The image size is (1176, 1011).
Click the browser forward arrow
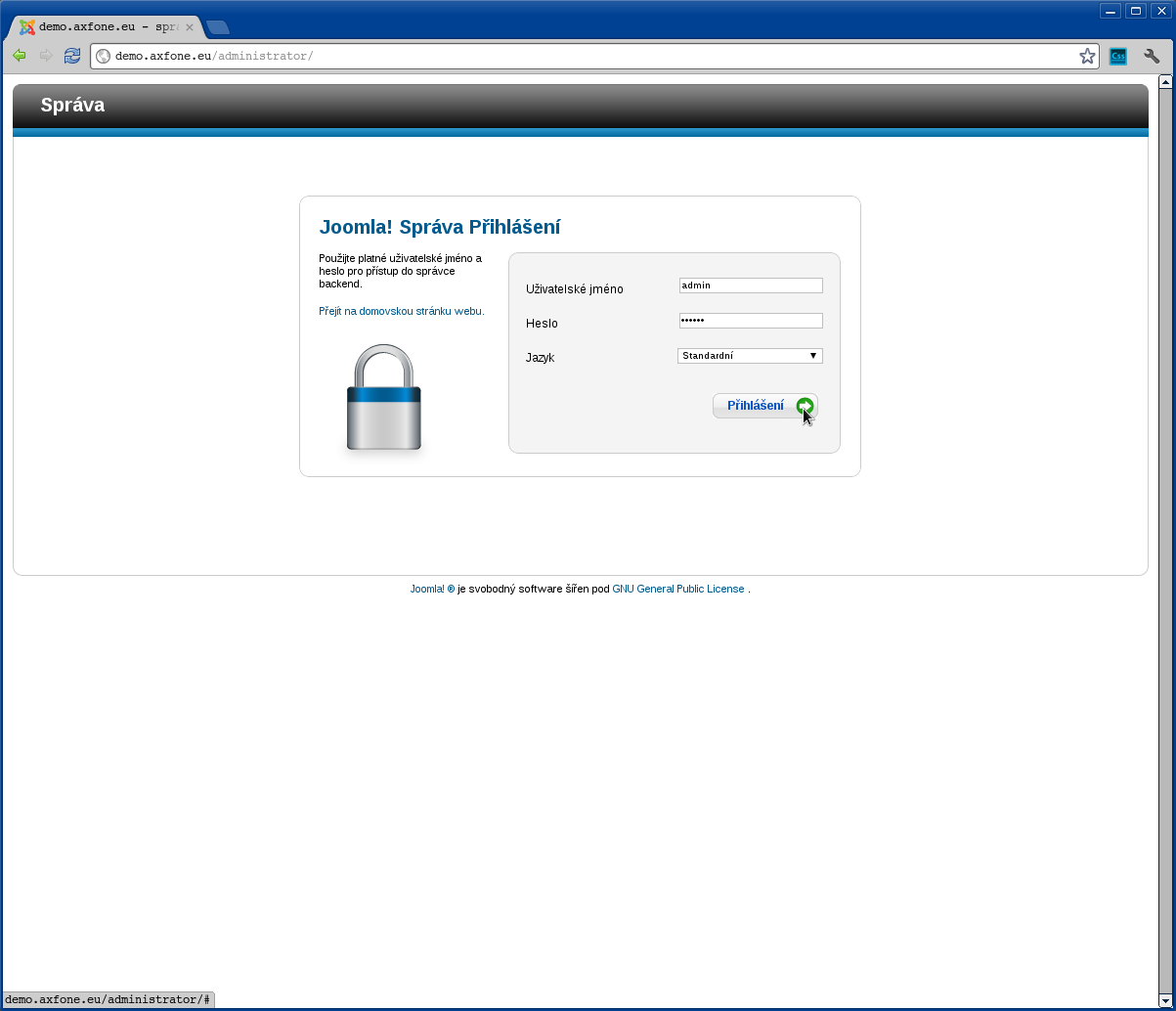(x=46, y=56)
